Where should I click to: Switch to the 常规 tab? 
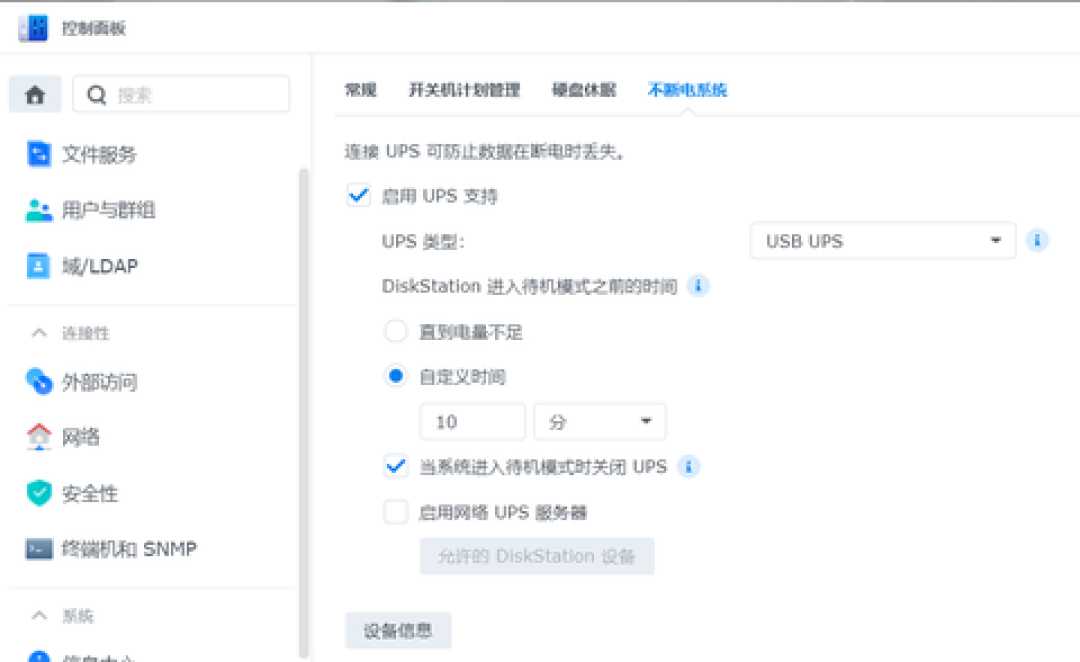coord(361,90)
